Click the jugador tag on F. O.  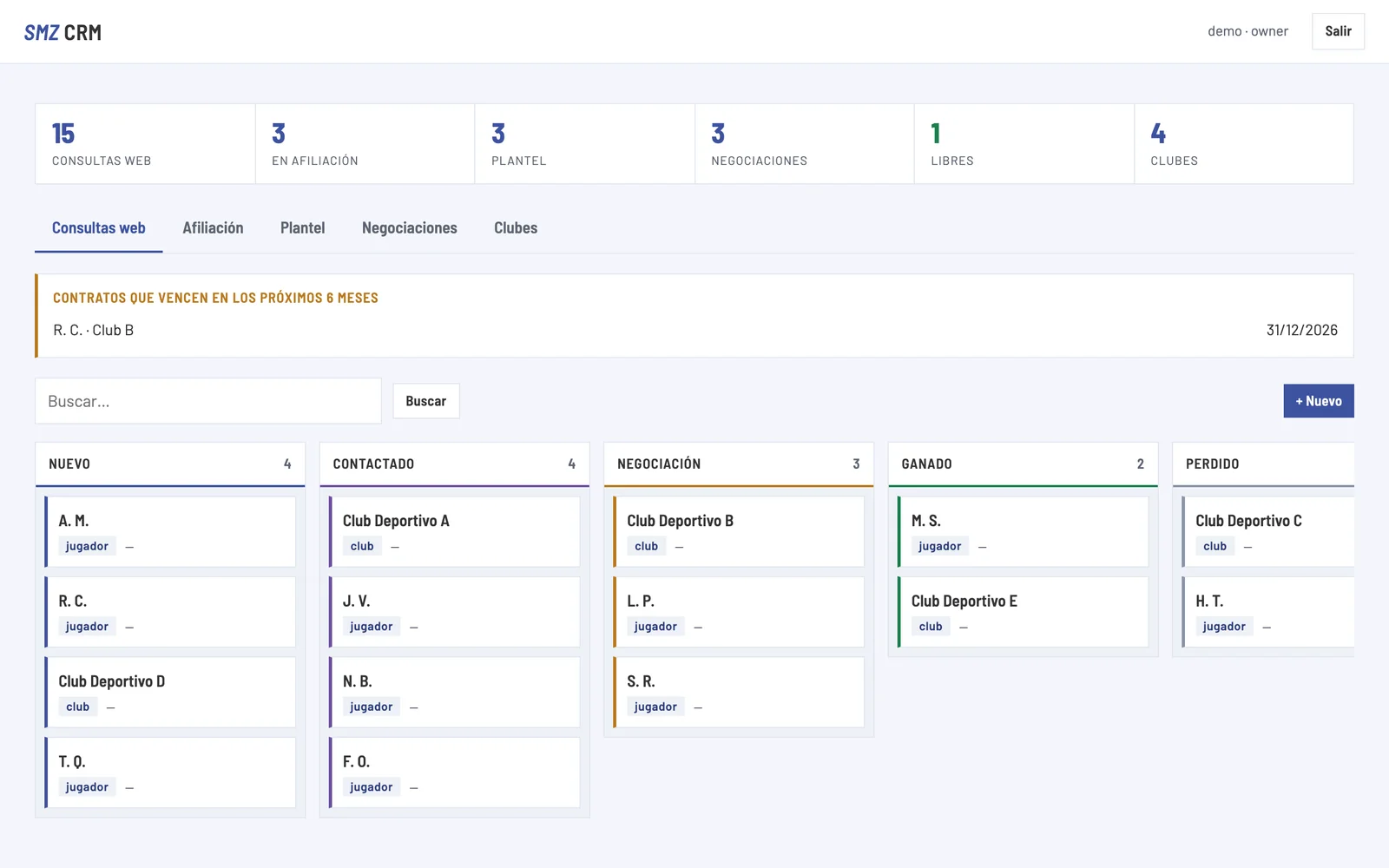point(371,787)
